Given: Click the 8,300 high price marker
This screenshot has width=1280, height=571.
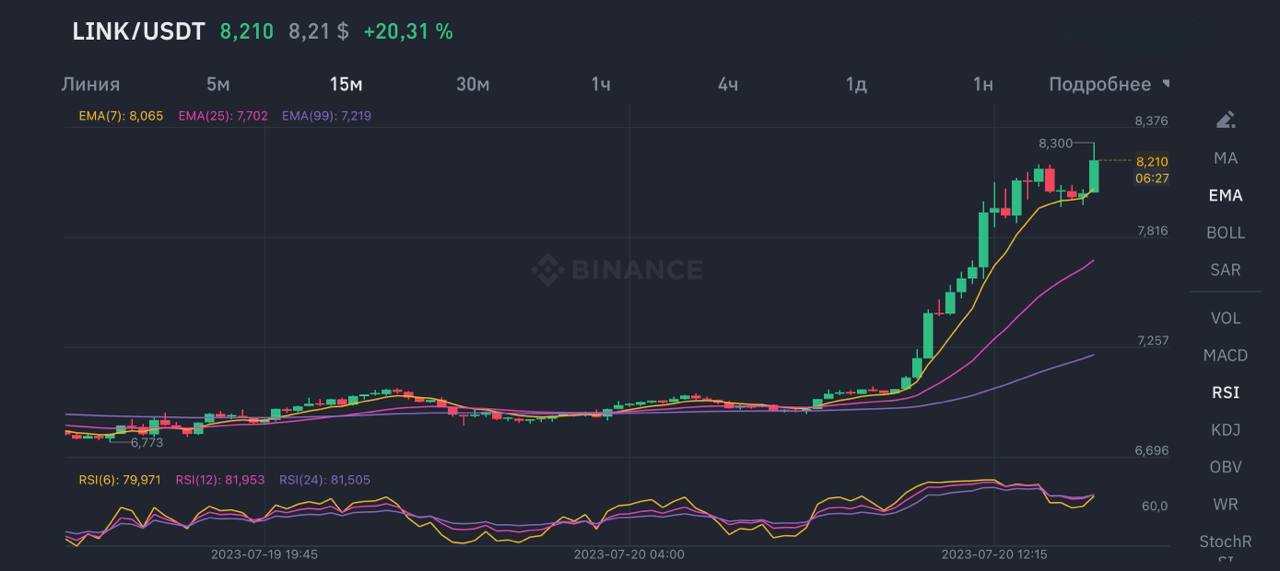Looking at the screenshot, I should pos(1055,144).
